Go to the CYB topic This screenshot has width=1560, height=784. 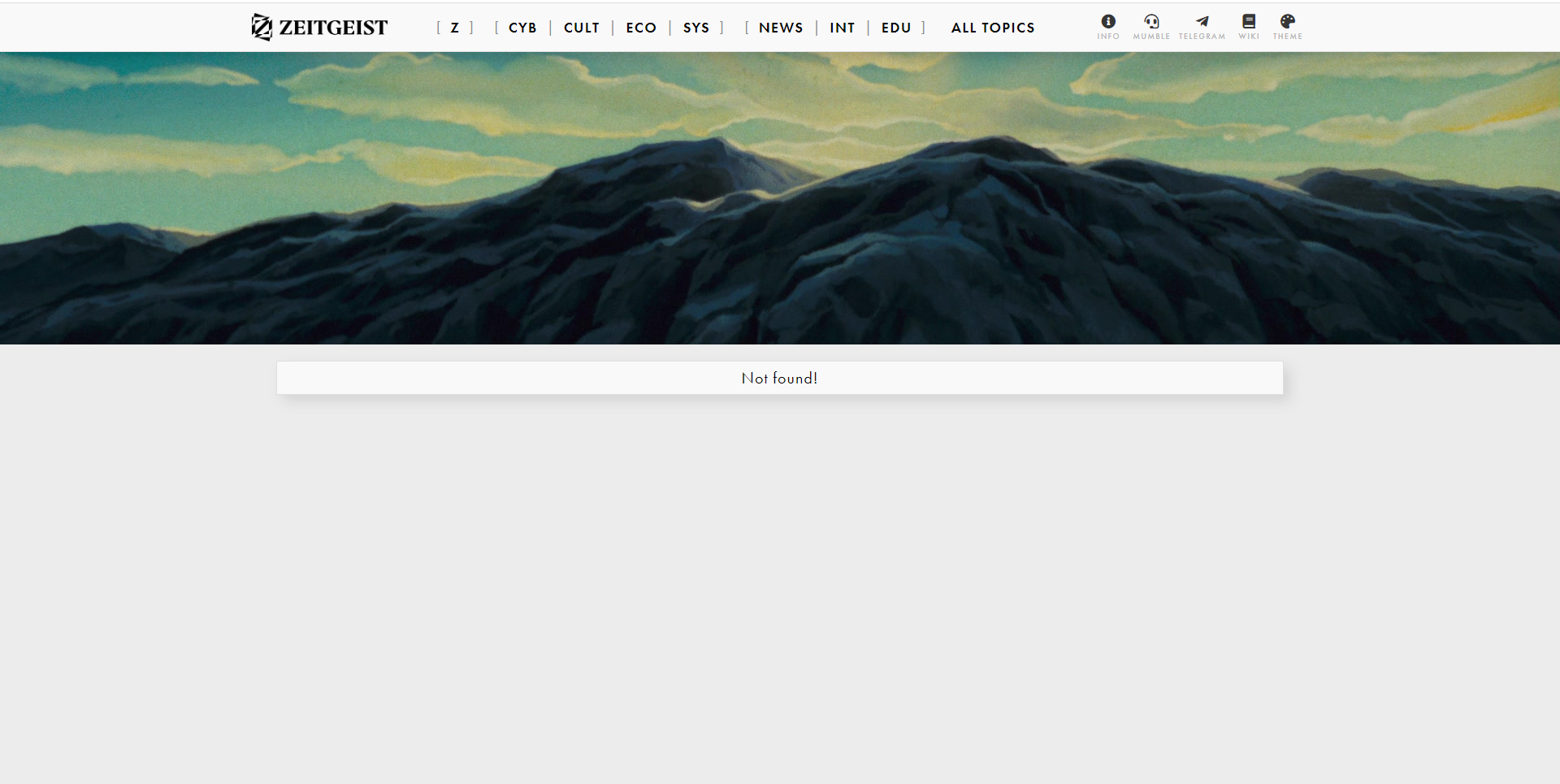pos(522,28)
